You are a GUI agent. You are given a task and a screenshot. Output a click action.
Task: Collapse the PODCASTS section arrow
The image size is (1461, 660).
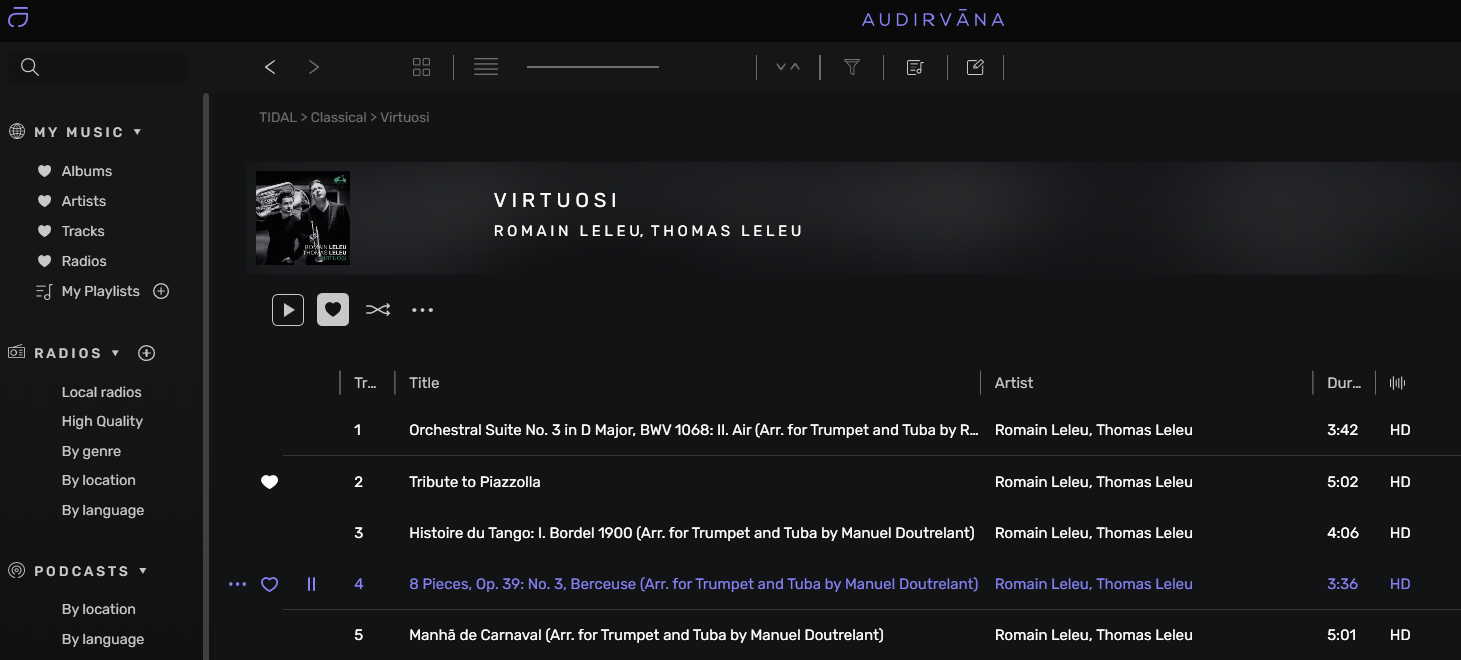pyautogui.click(x=143, y=571)
